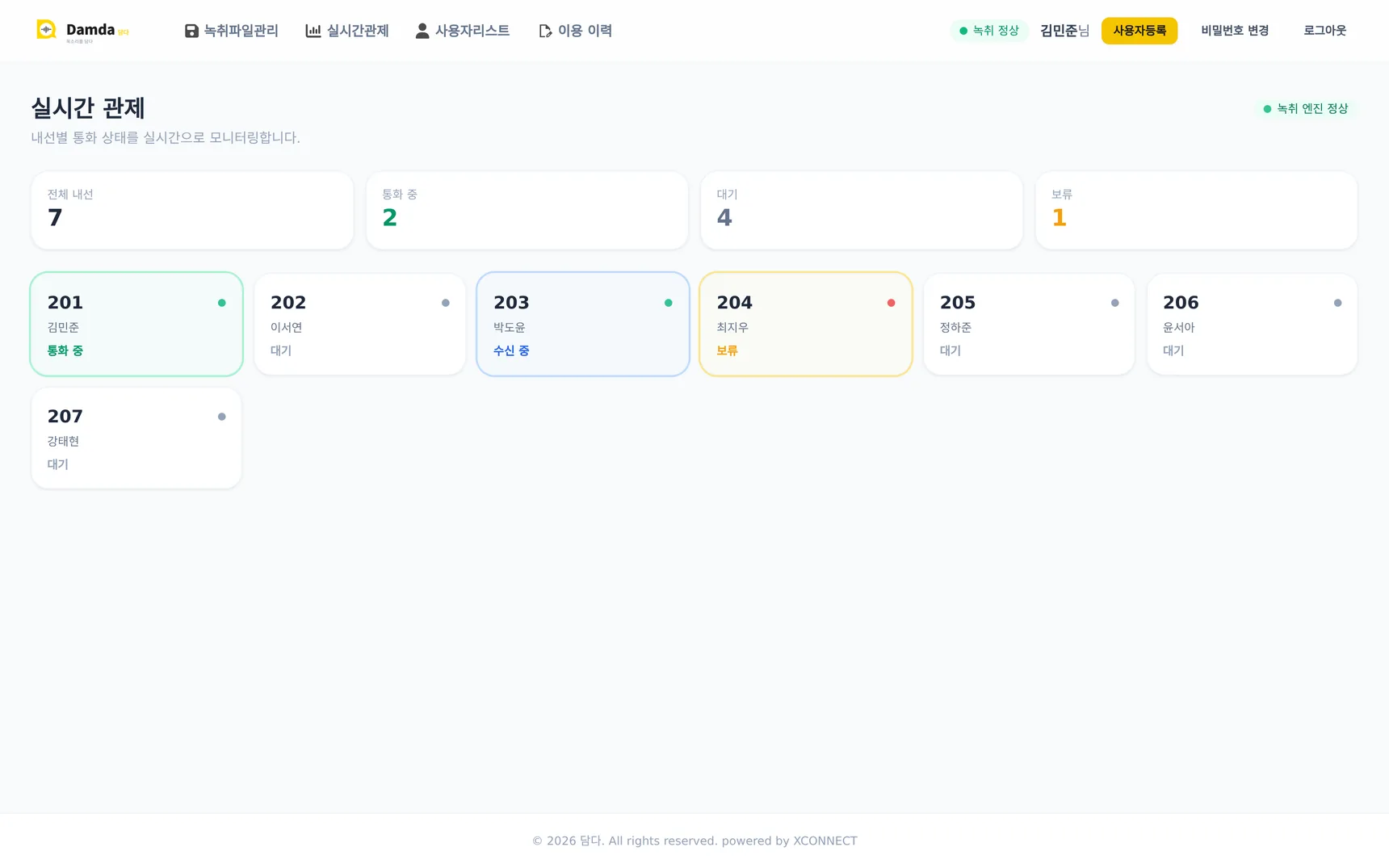Click 대기 status on card 202
The image size is (1389, 868).
tap(281, 351)
